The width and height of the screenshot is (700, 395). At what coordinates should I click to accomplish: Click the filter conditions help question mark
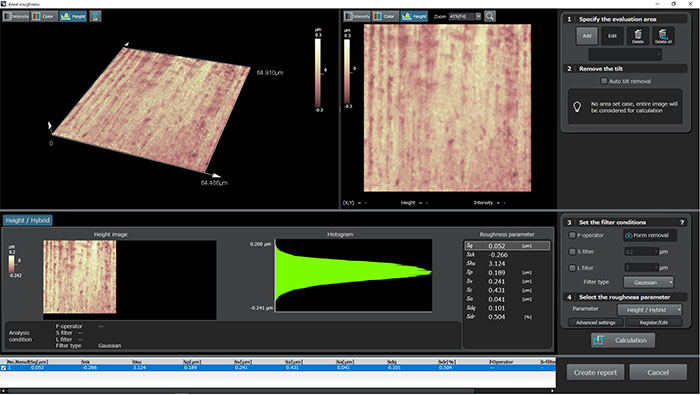tap(682, 222)
